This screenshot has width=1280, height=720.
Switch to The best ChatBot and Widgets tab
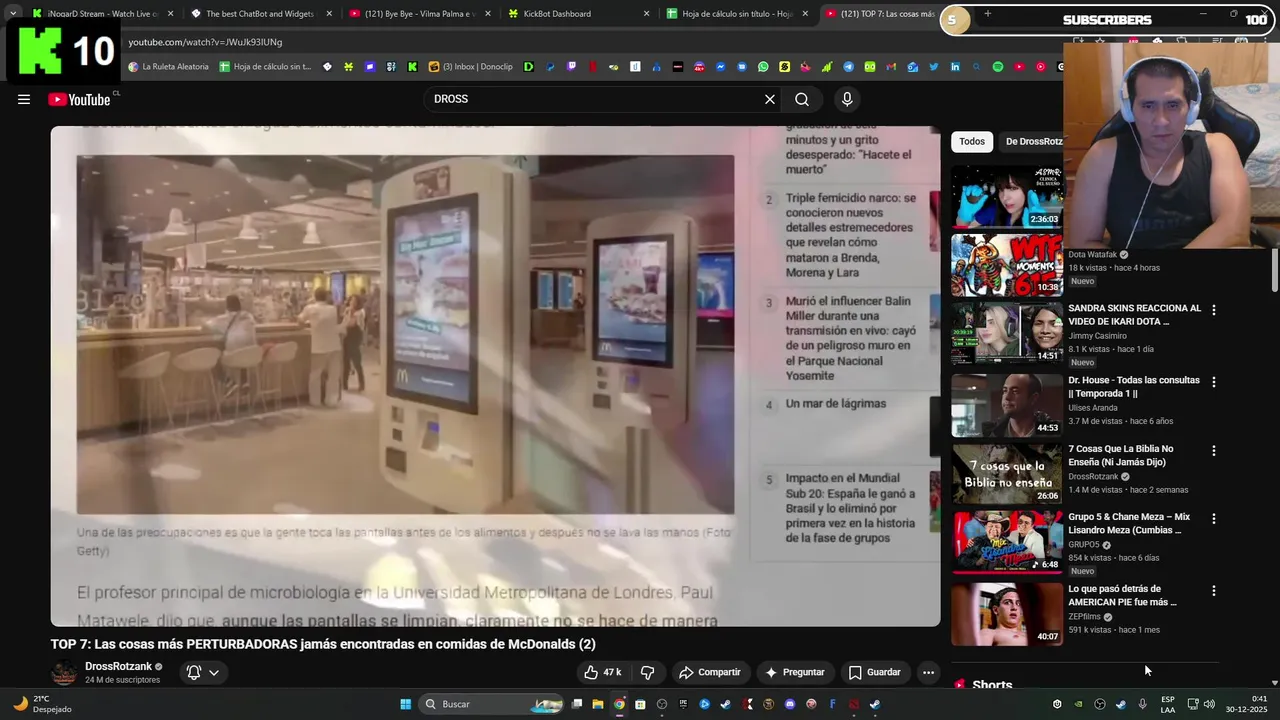[260, 14]
